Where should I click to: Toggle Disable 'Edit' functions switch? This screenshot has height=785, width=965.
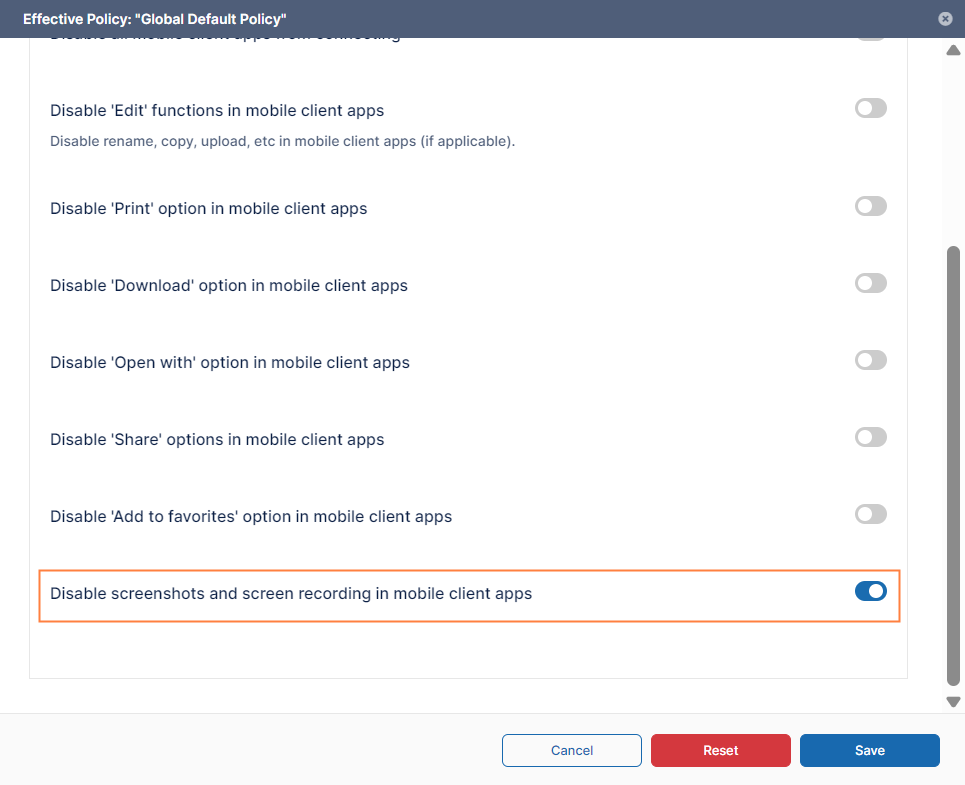(870, 108)
